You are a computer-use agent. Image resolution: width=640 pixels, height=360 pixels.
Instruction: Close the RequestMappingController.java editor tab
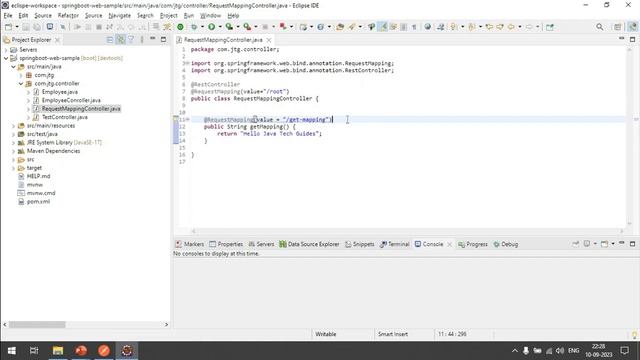pos(269,40)
